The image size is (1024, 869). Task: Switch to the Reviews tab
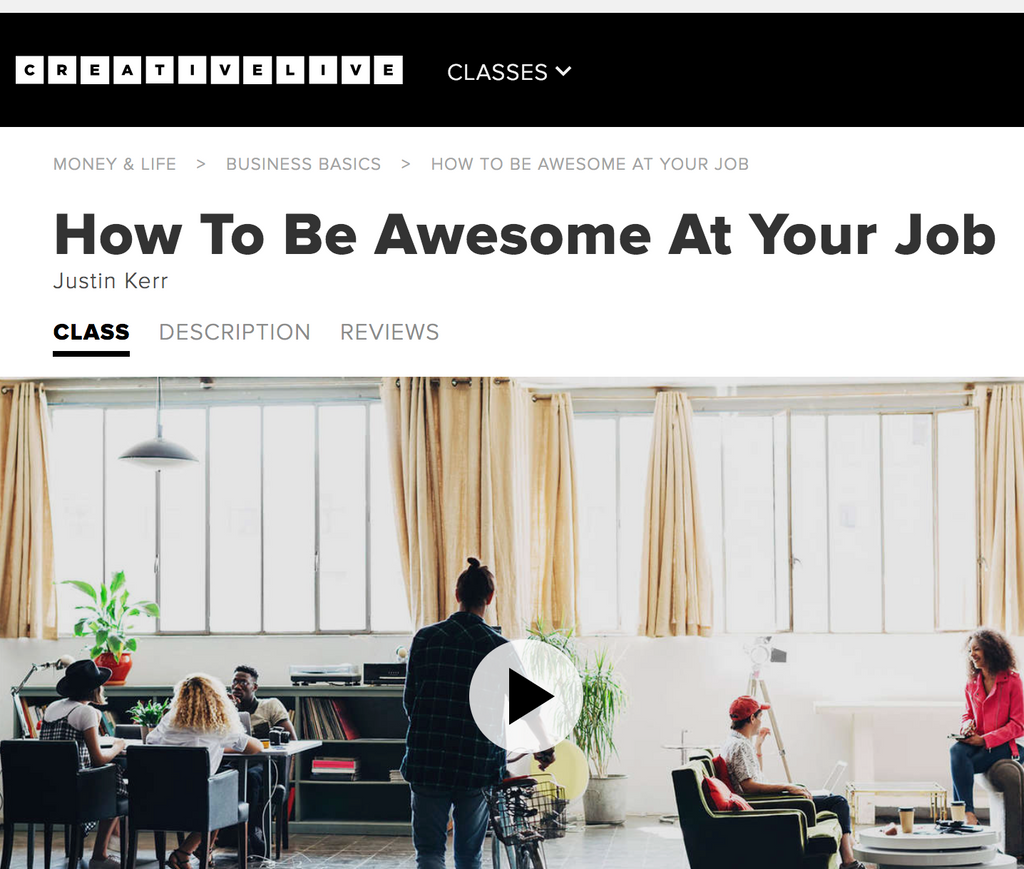click(x=390, y=332)
